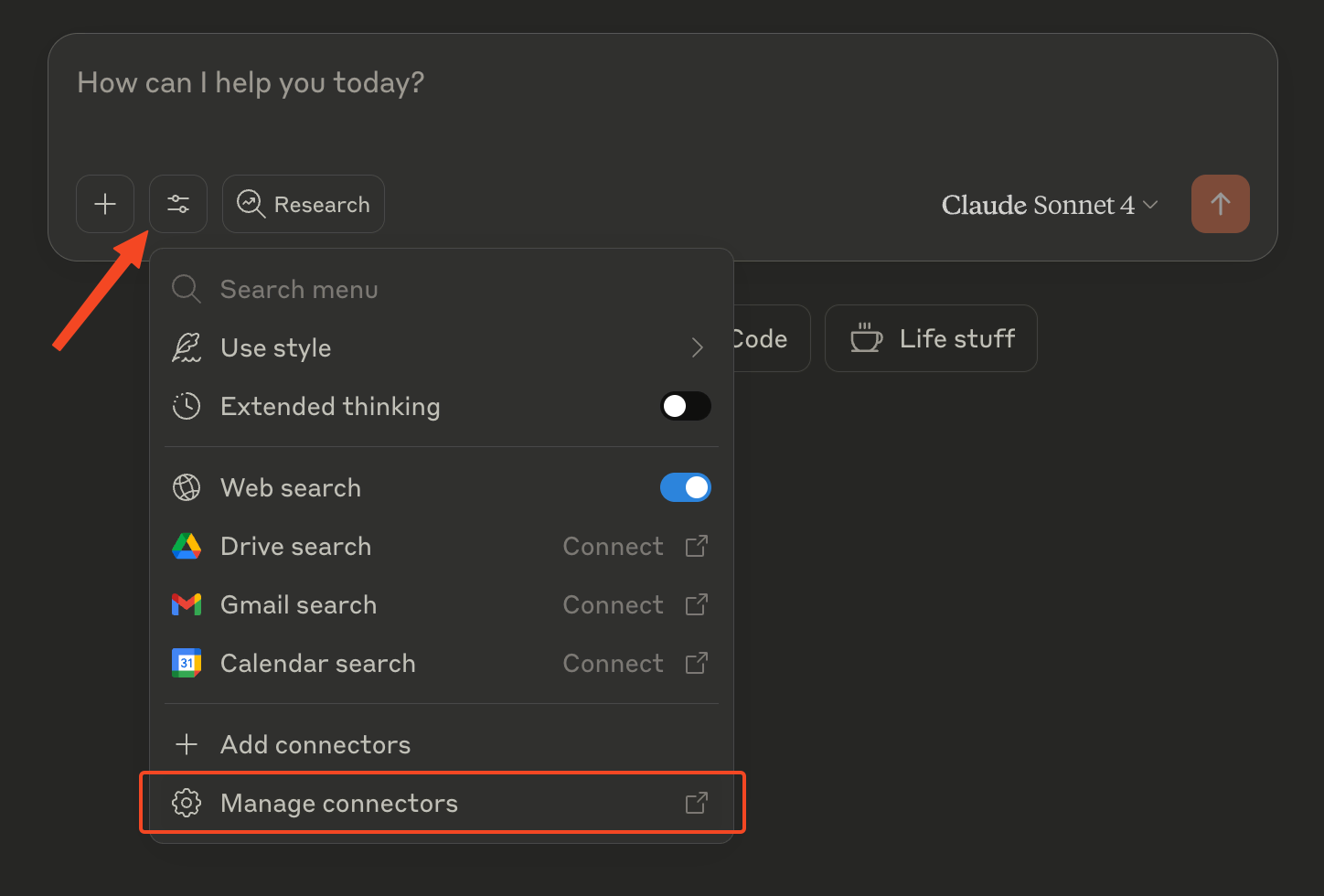Click Connect for Drive search

[613, 547]
